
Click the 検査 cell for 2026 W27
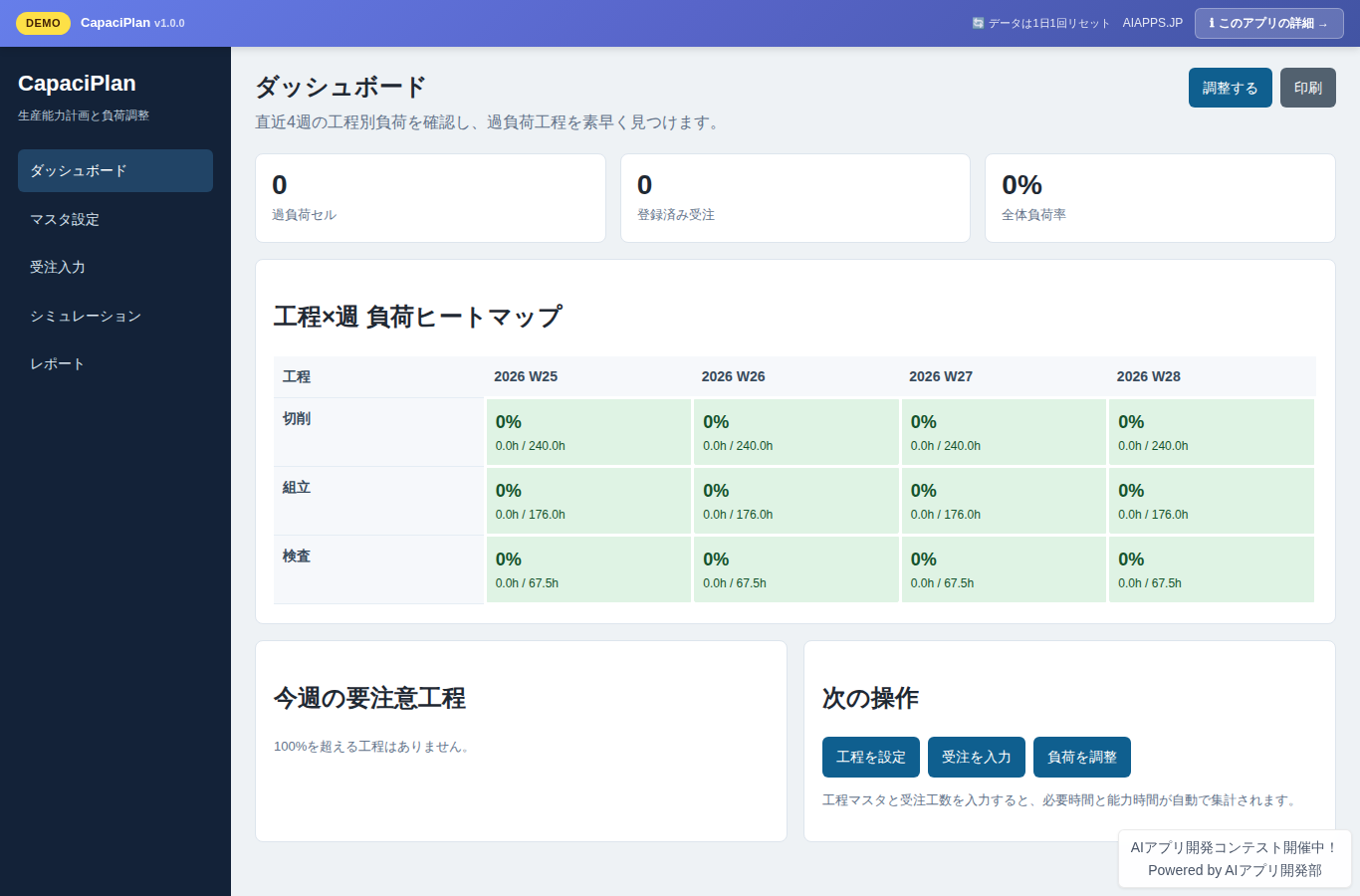pos(1004,569)
